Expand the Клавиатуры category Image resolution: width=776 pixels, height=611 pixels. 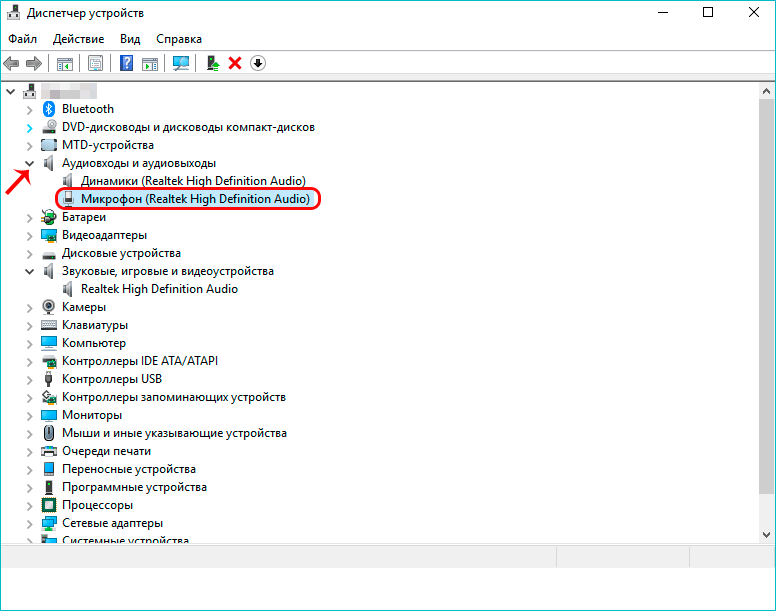click(29, 326)
